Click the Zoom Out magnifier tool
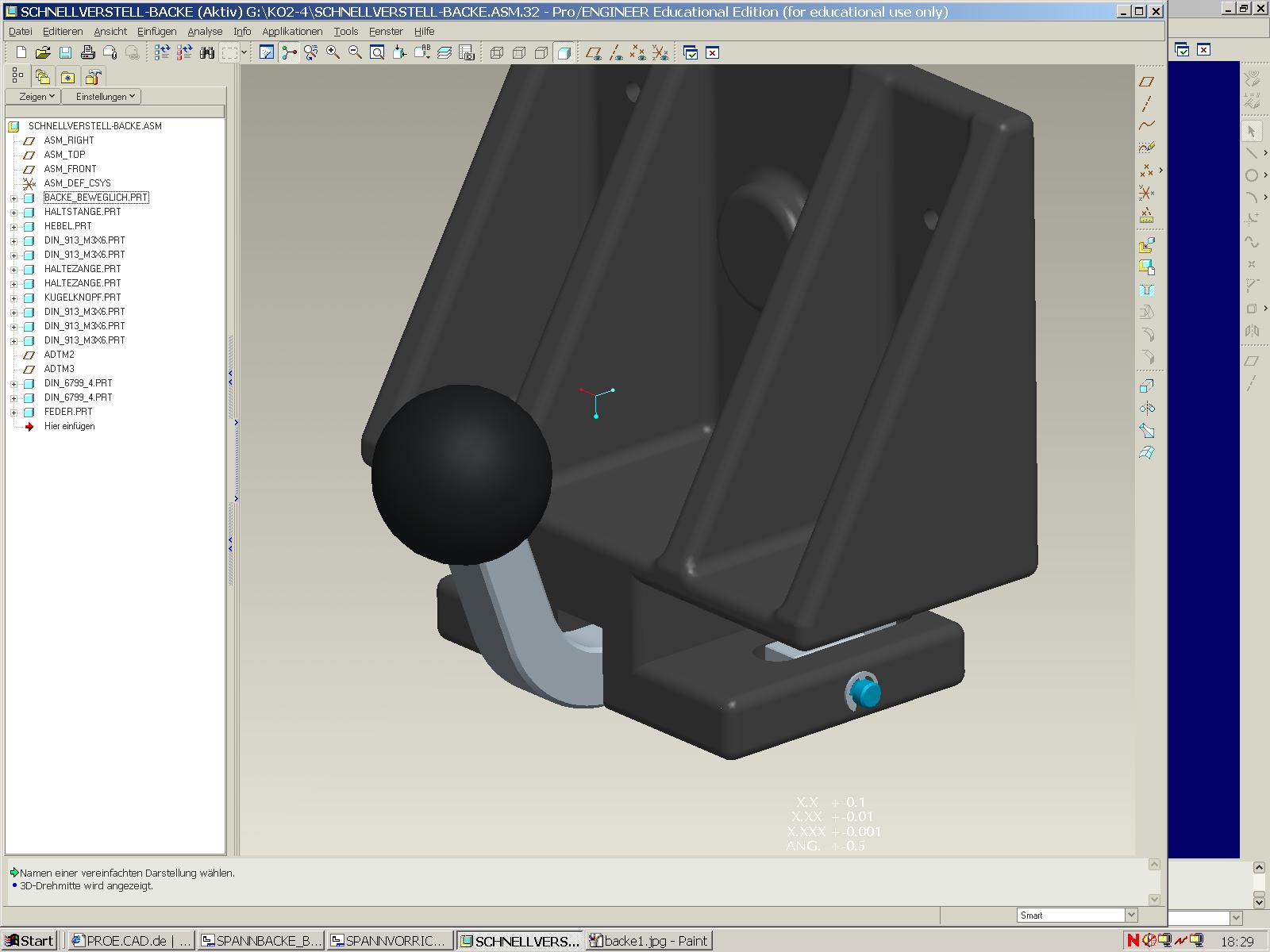 point(355,53)
